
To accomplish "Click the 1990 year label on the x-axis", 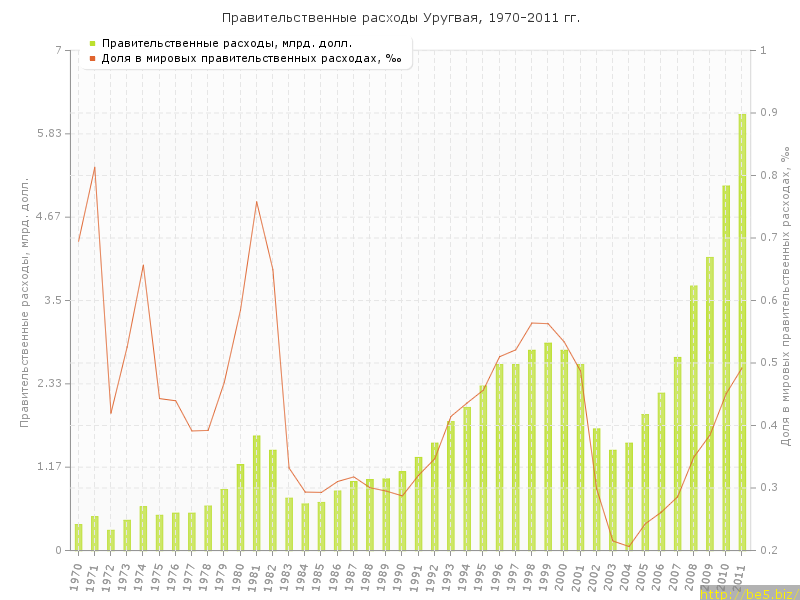I will 400,574.
